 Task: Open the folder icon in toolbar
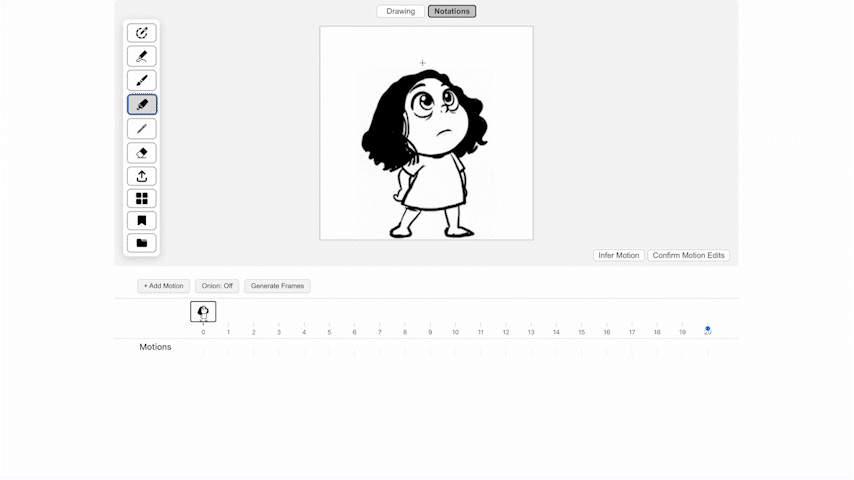pos(141,243)
